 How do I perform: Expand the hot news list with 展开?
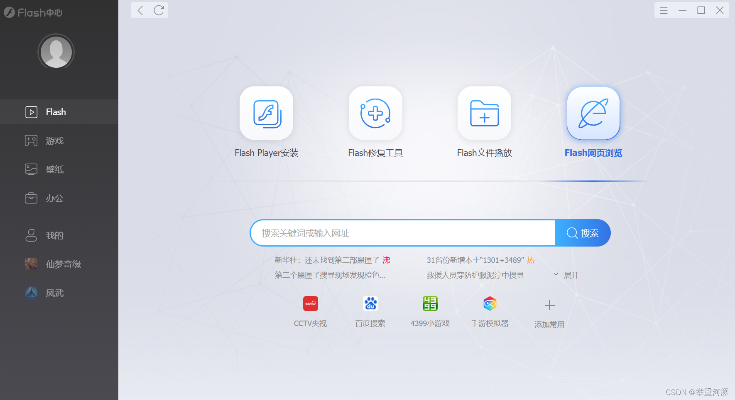coord(566,275)
